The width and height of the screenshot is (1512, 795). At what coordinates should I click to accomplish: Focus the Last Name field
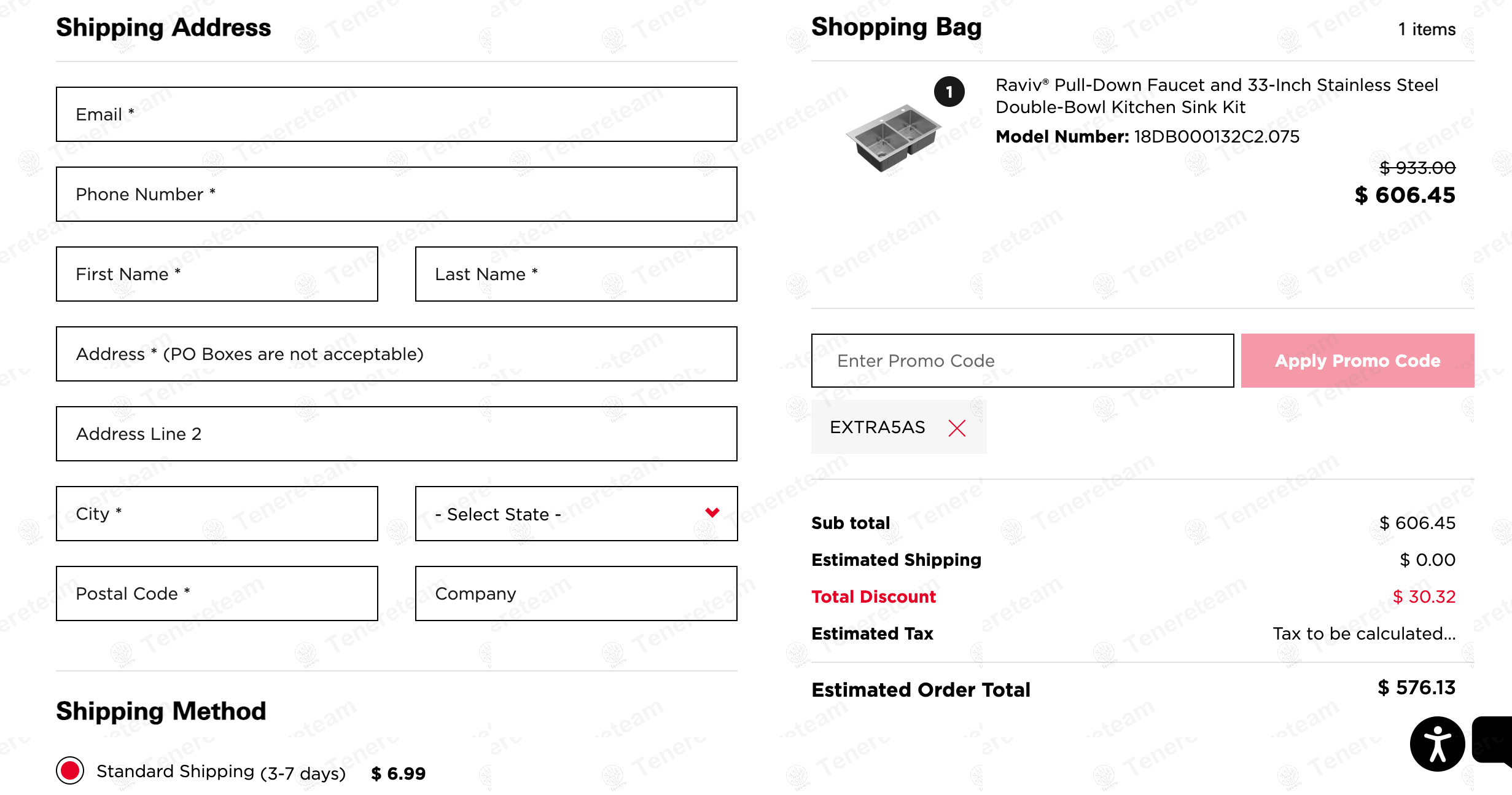coord(575,274)
